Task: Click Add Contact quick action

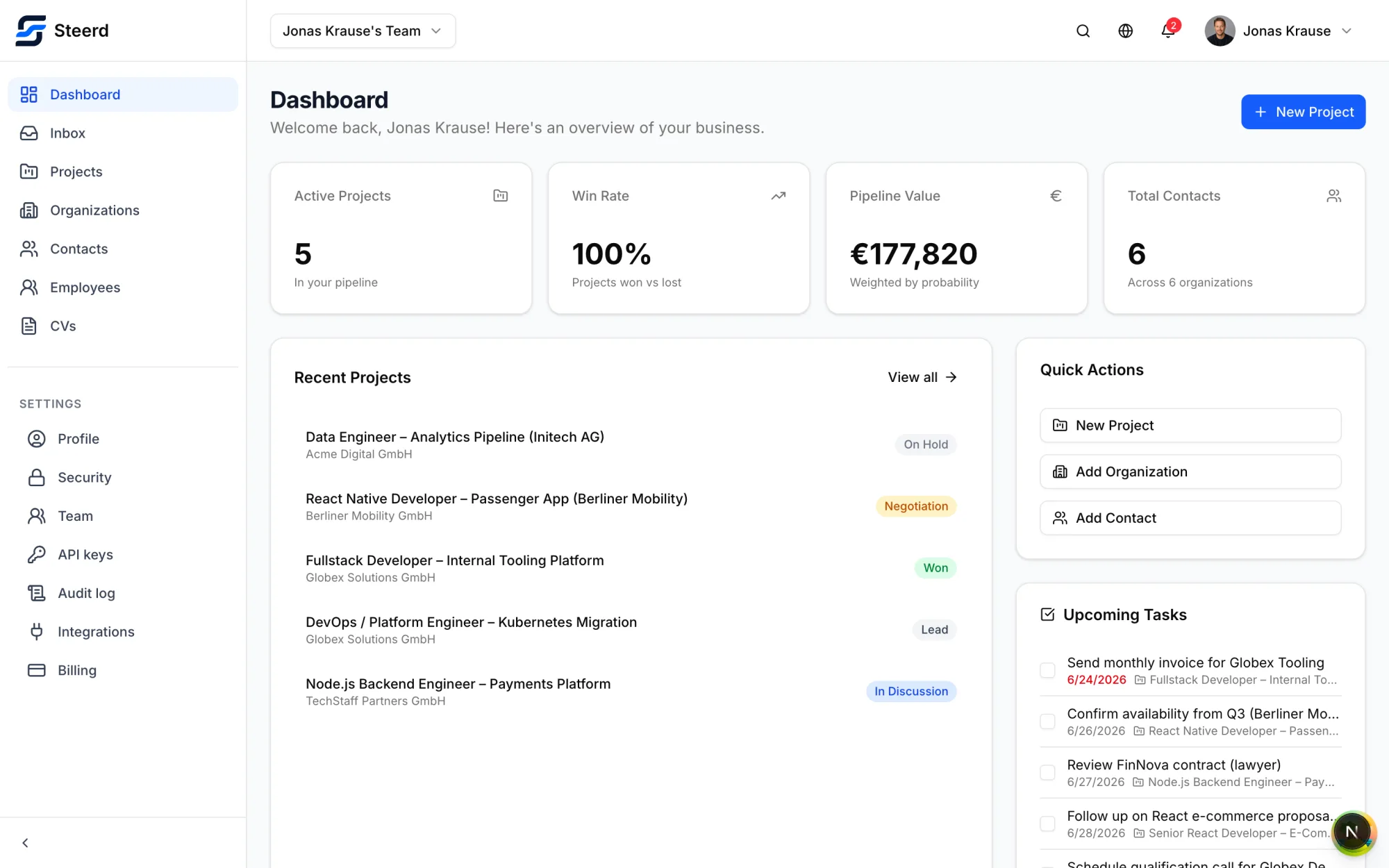Action: pyautogui.click(x=1190, y=518)
